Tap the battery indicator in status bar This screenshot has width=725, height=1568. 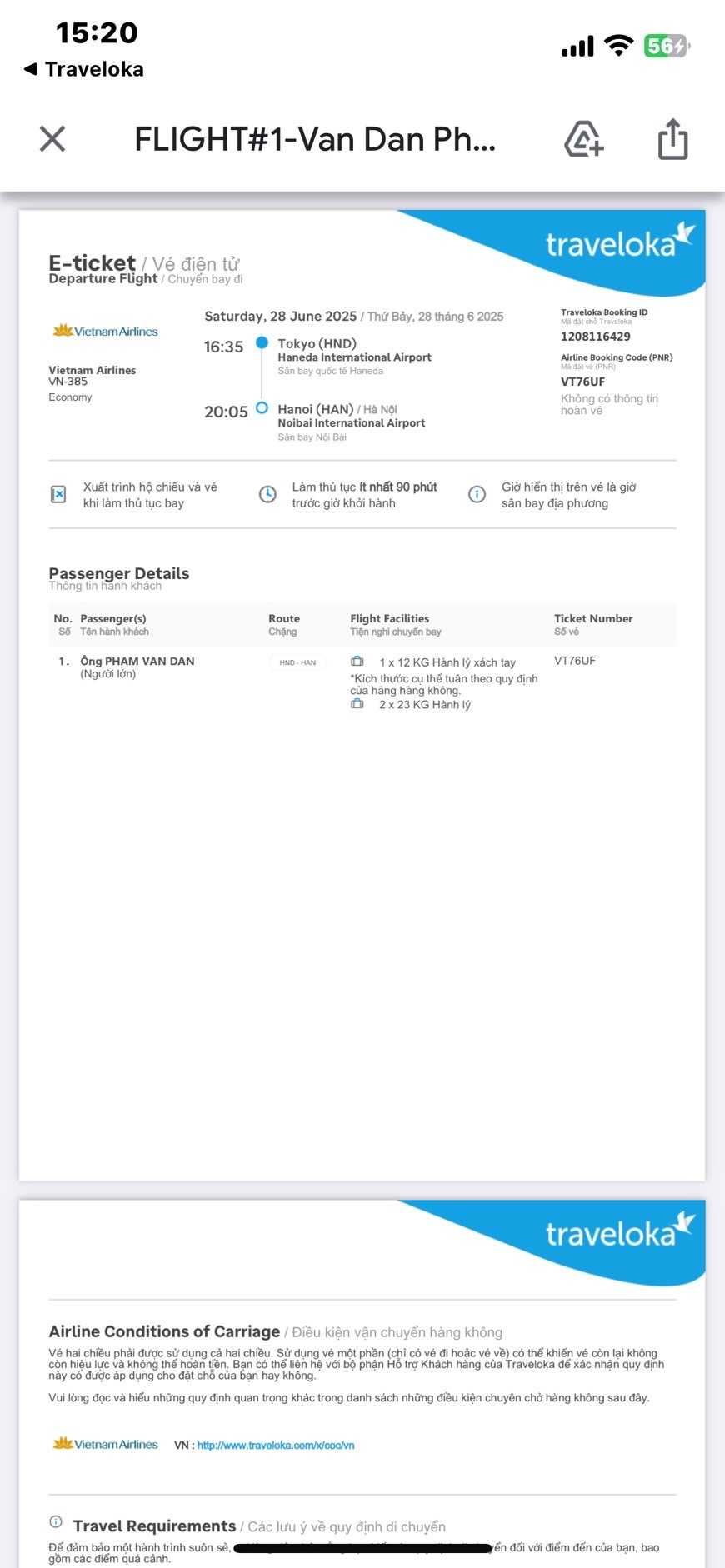click(x=666, y=46)
